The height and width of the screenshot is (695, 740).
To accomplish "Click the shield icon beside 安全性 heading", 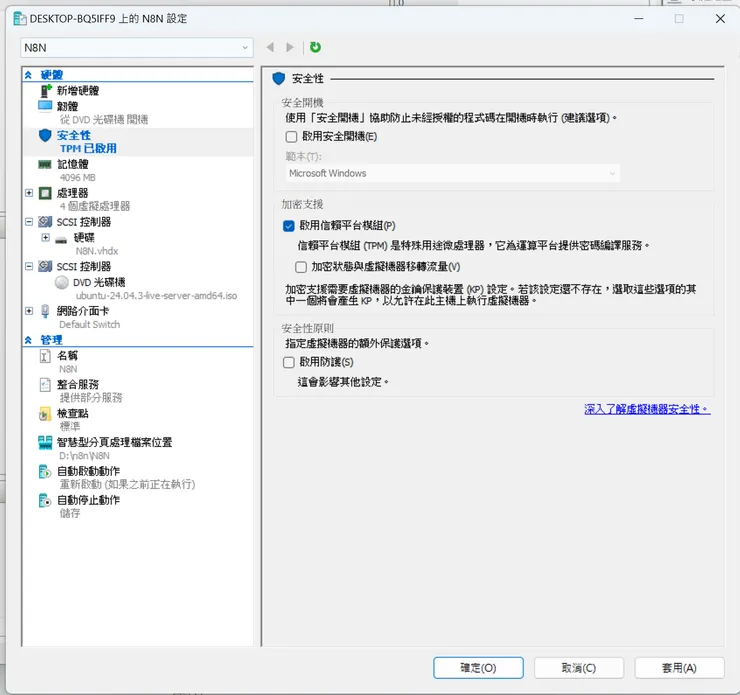I will [x=279, y=78].
